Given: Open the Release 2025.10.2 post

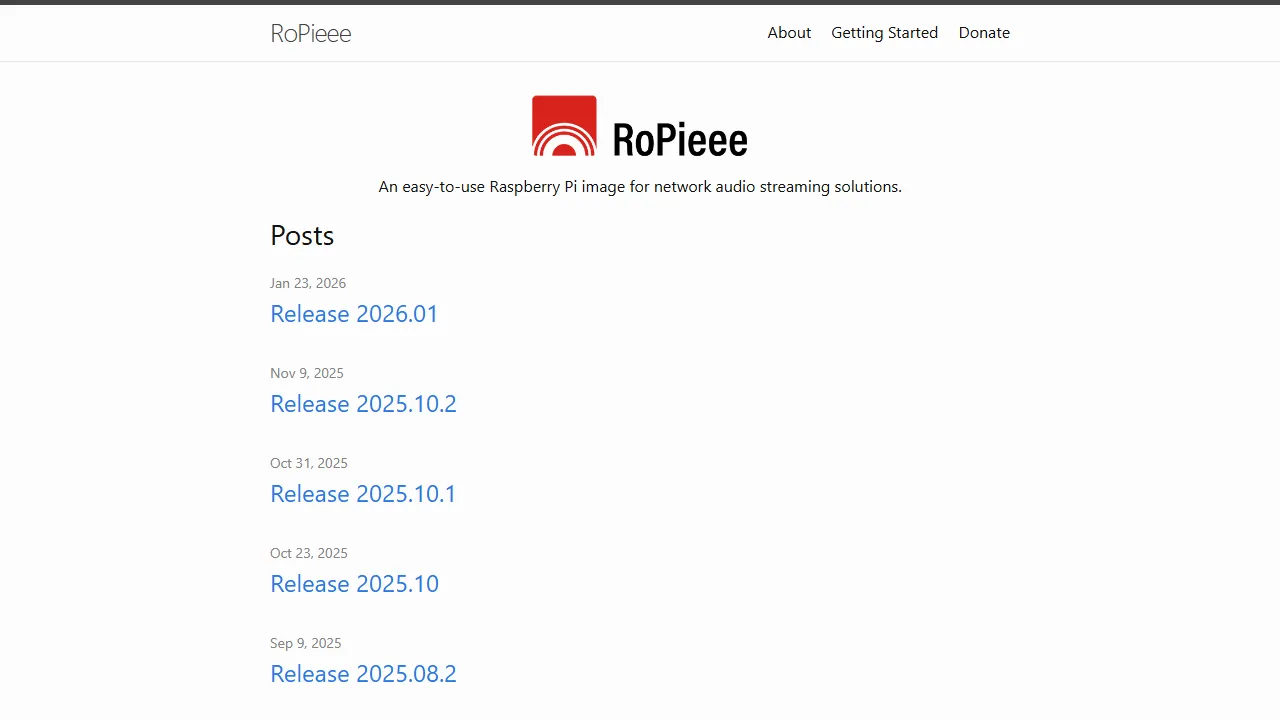Looking at the screenshot, I should pyautogui.click(x=363, y=403).
